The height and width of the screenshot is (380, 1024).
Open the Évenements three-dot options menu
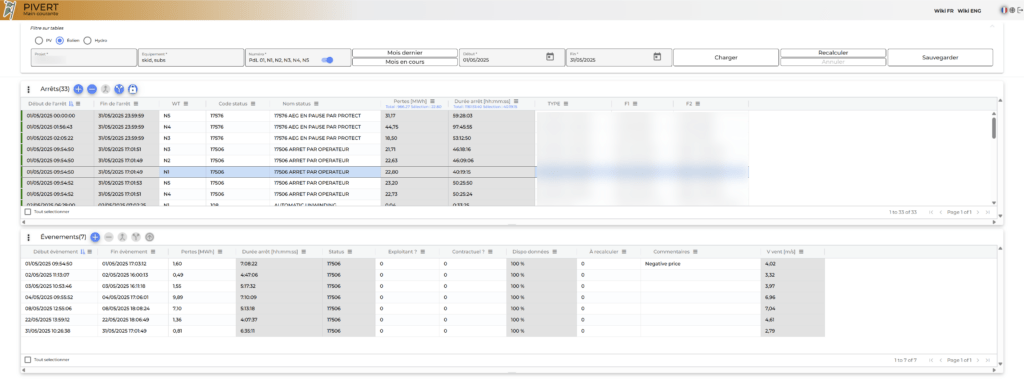[x=28, y=237]
